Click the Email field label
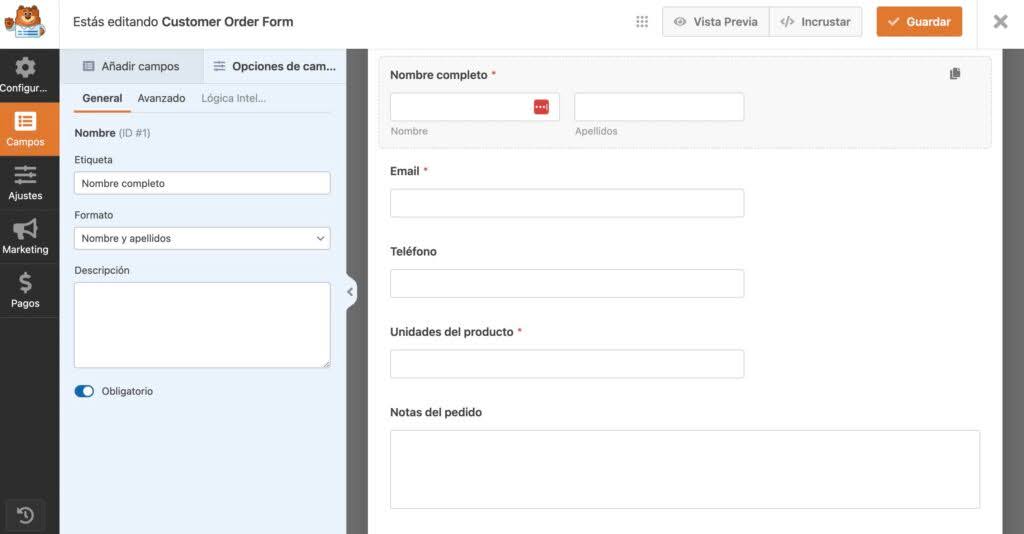 tap(404, 171)
